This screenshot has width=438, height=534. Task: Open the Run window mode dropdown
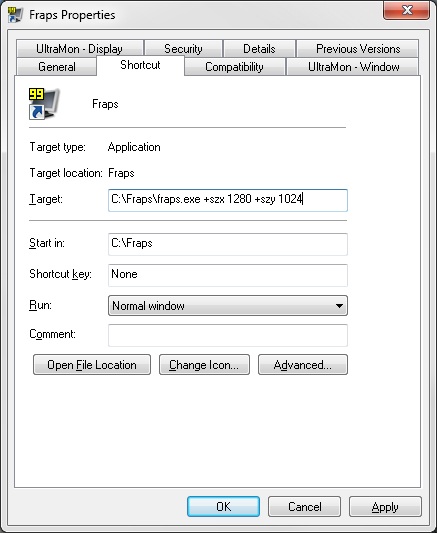228,305
